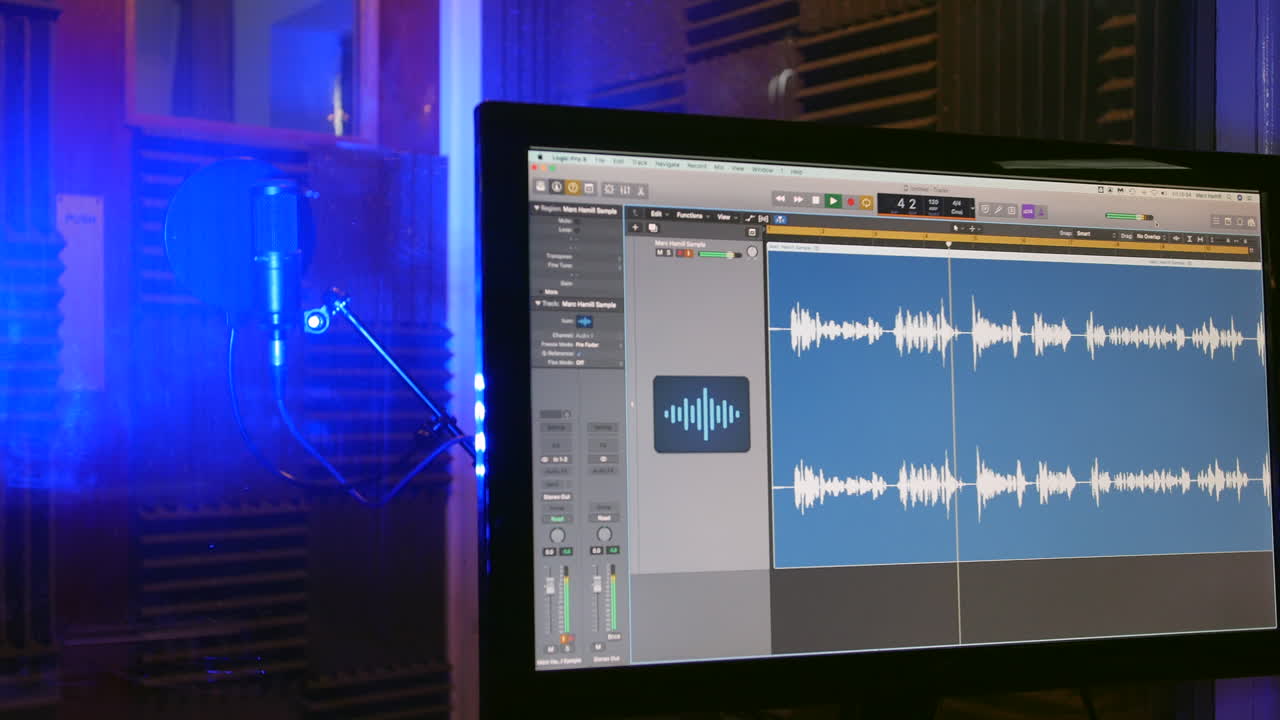Solo the Marc Hamill Sample track
The width and height of the screenshot is (1280, 720).
[x=669, y=252]
